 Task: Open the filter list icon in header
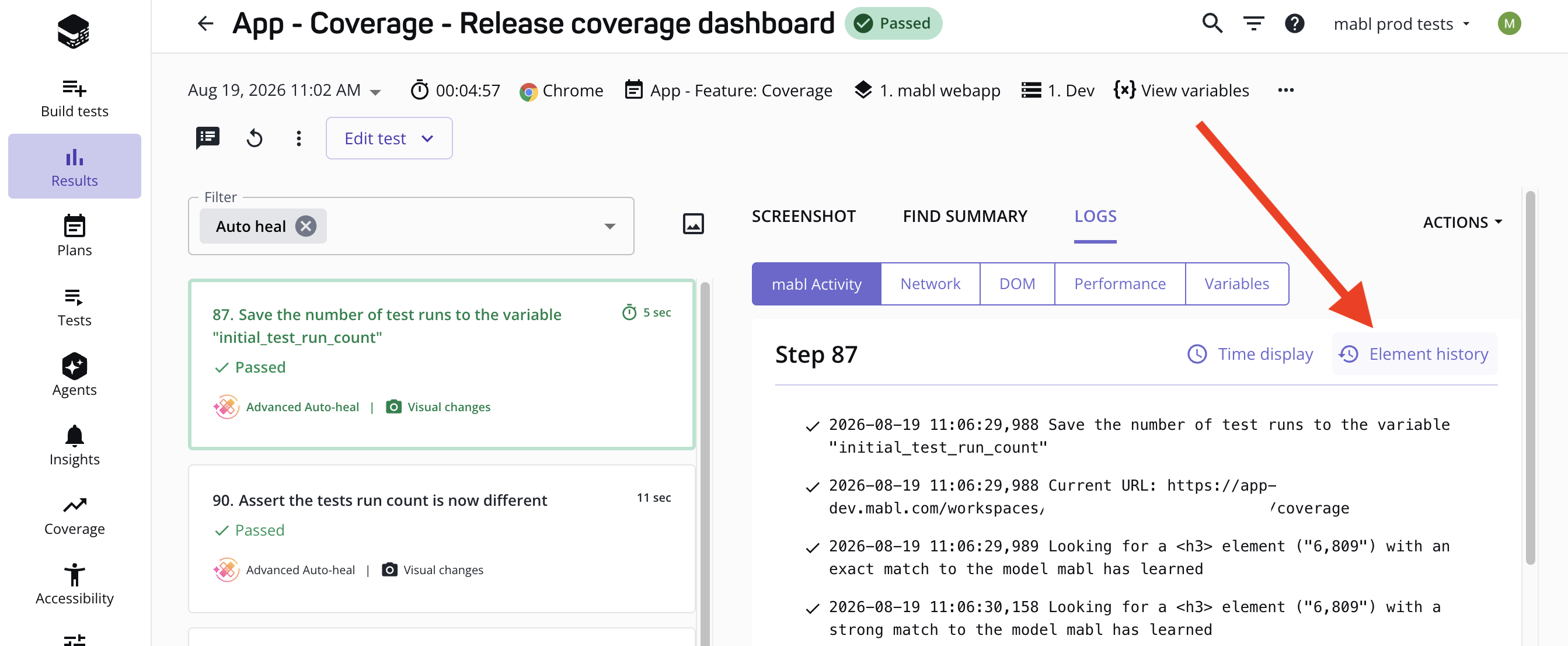click(x=1253, y=24)
